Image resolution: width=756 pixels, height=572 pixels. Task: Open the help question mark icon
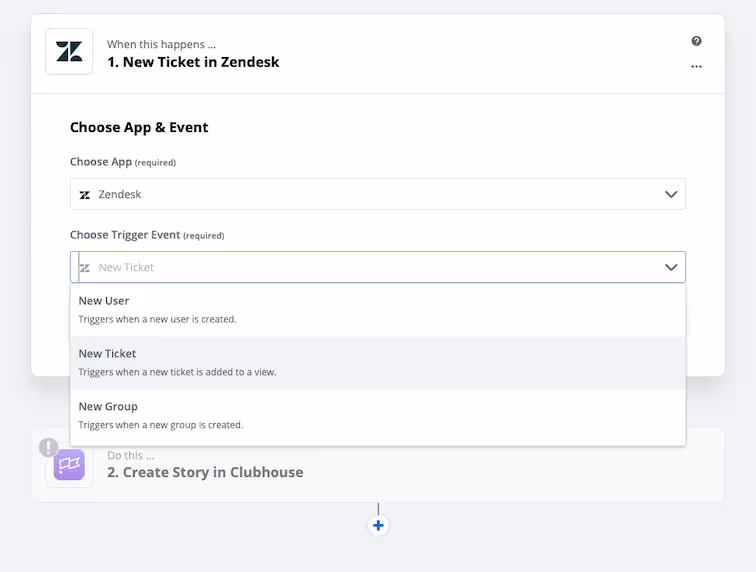(696, 41)
